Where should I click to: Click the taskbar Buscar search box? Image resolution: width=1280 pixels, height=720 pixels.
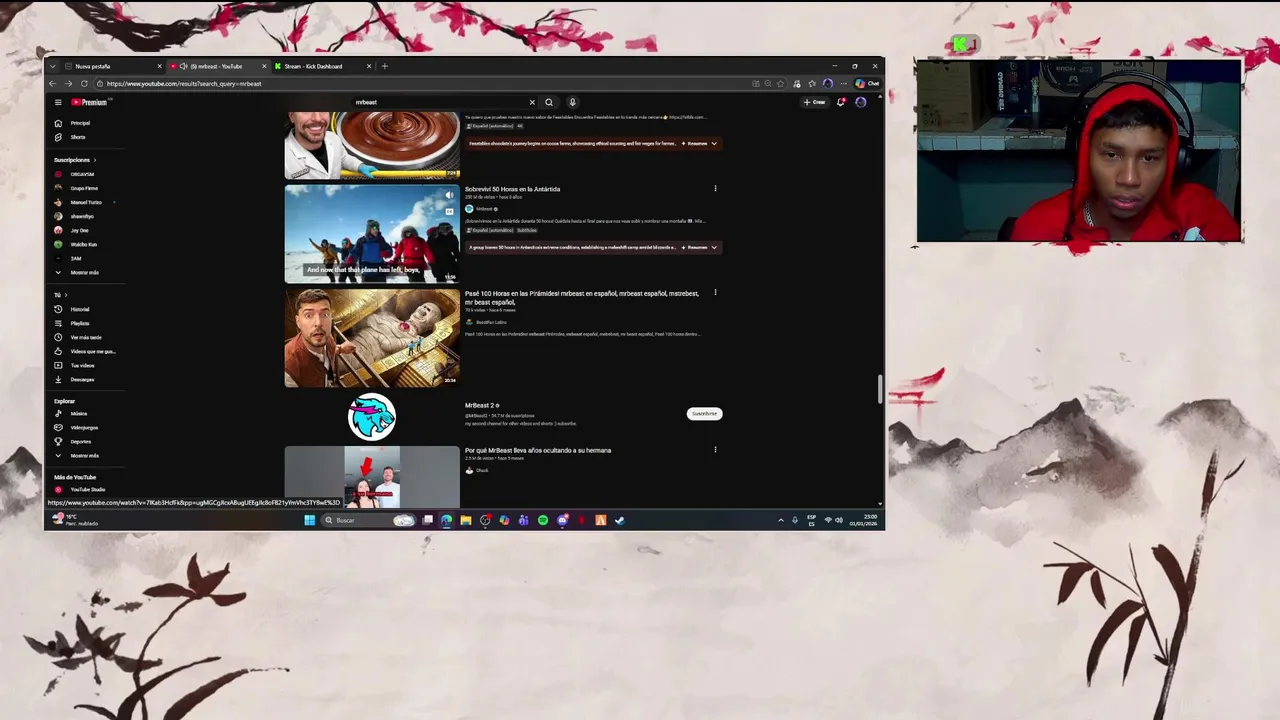click(368, 520)
